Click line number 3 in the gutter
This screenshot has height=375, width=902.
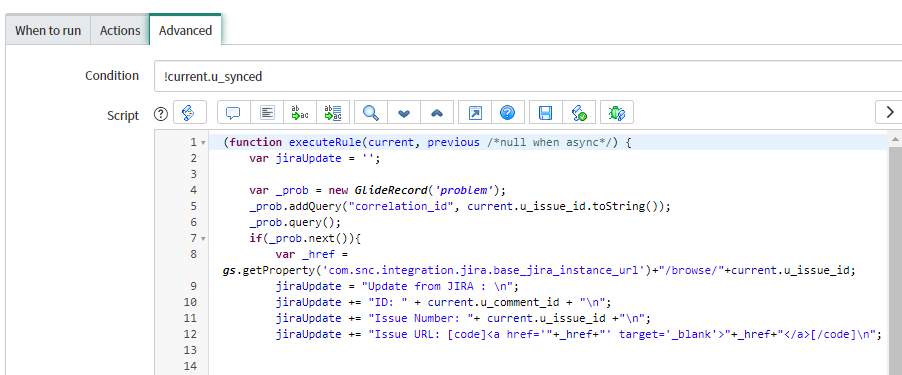[x=193, y=174]
